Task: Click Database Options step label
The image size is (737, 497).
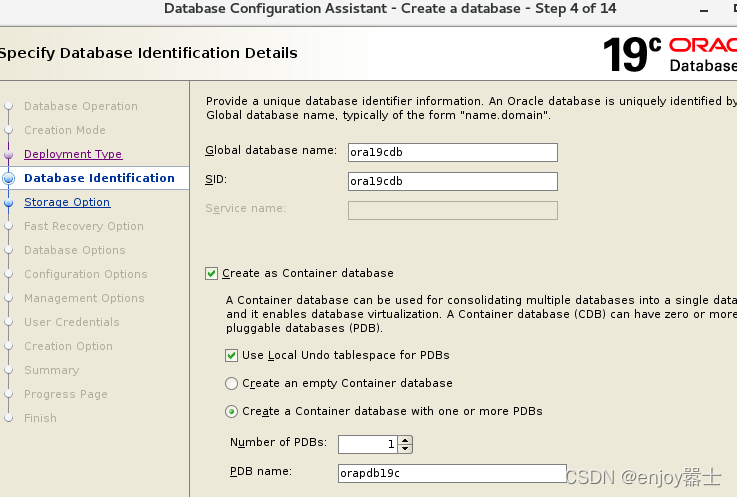Action: point(75,250)
